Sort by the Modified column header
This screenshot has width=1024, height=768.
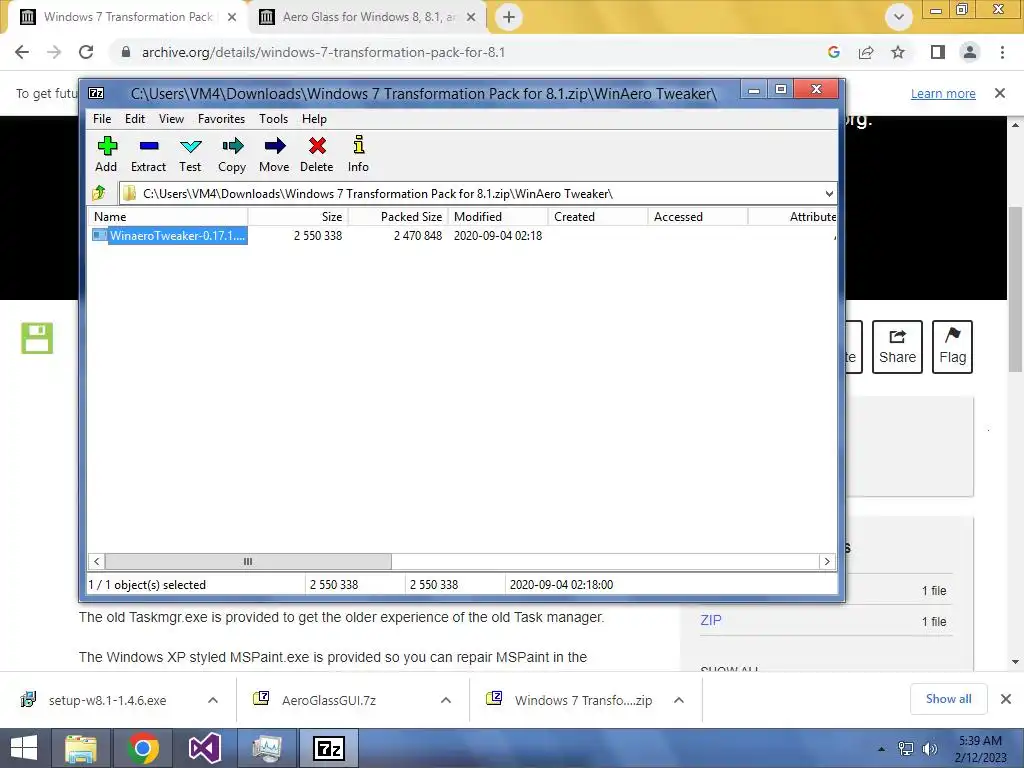(498, 217)
